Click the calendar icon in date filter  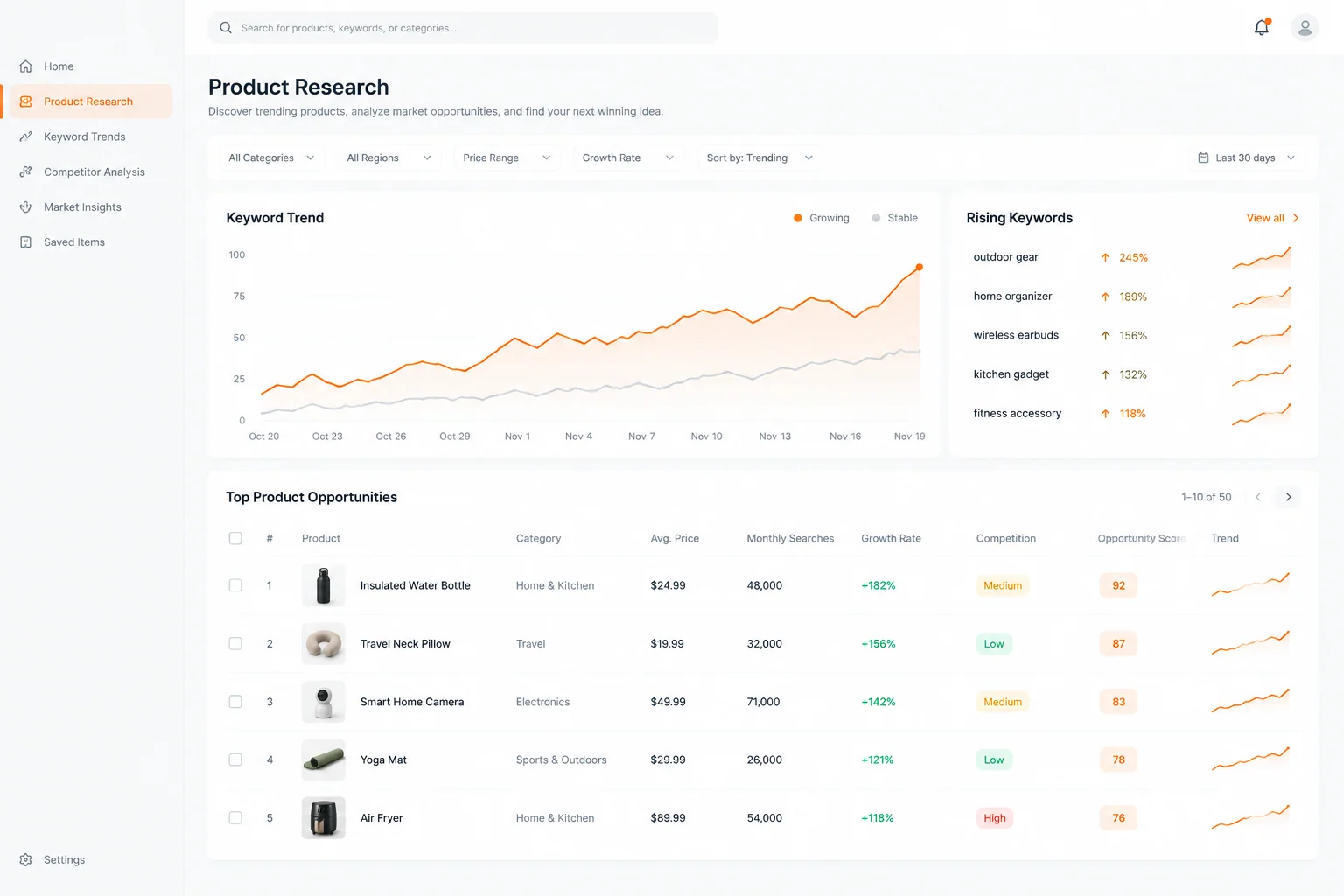[x=1203, y=157]
